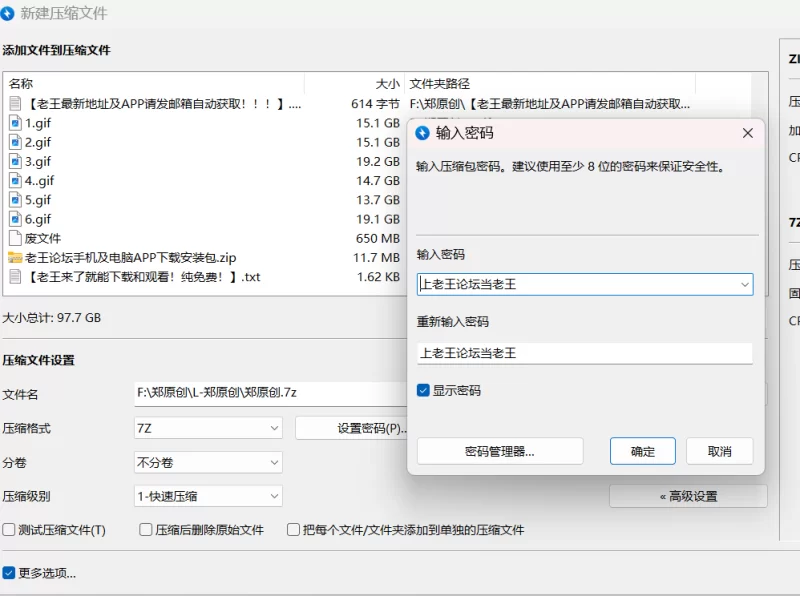
Task: Click the 废文件 blank file icon
Action: [x=15, y=238]
